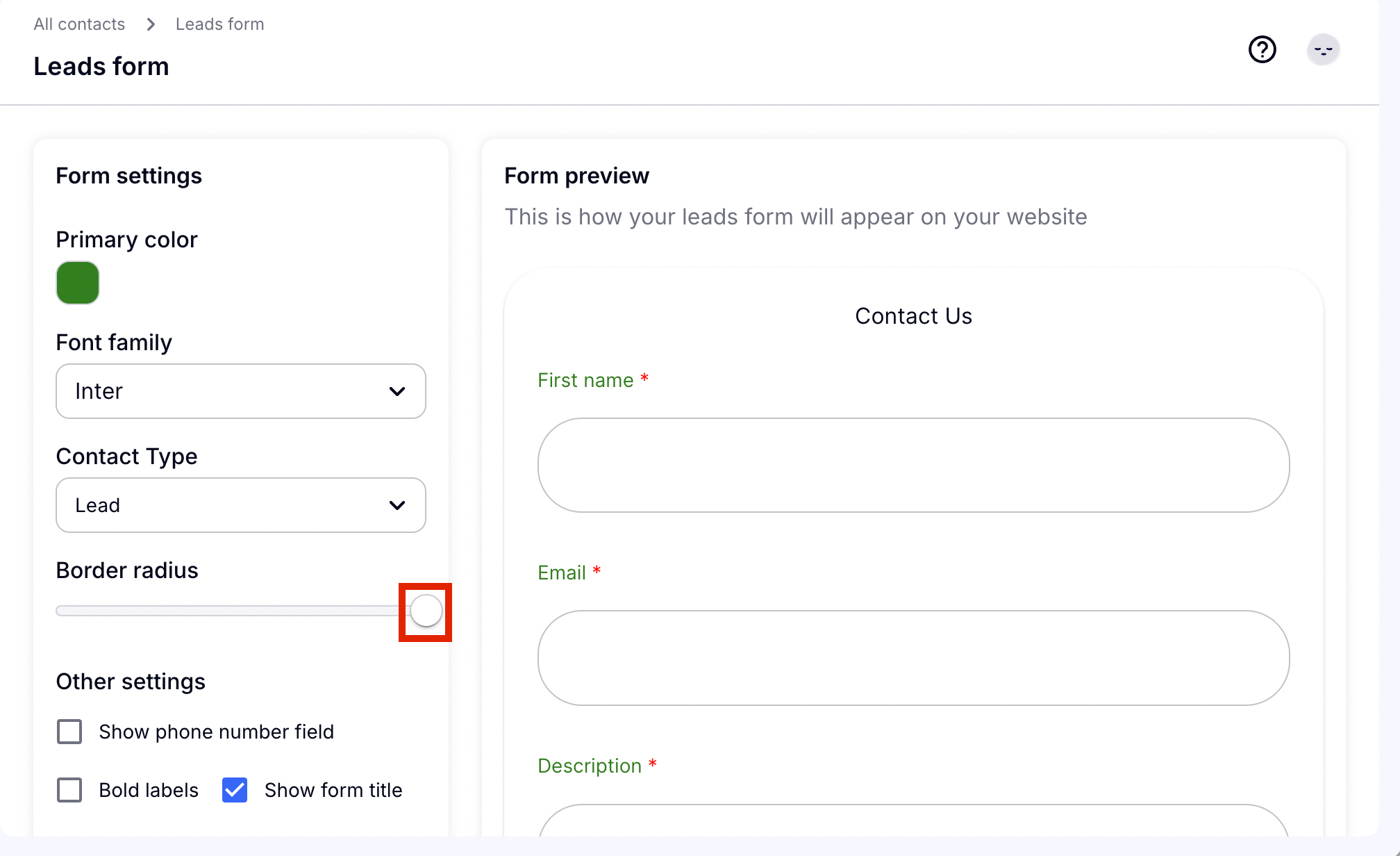Click the Contact Us form title
The image size is (1400, 856).
[x=913, y=316]
